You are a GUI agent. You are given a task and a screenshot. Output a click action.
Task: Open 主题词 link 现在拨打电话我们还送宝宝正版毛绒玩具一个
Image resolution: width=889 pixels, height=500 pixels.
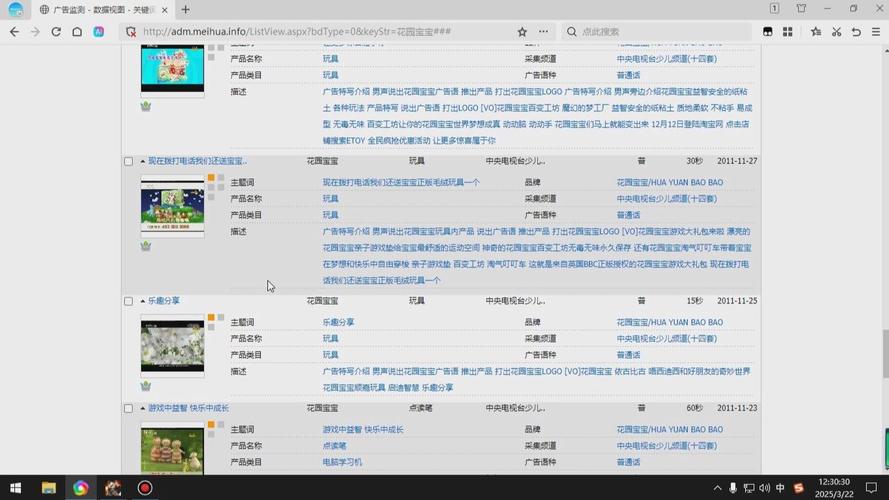click(x=401, y=183)
